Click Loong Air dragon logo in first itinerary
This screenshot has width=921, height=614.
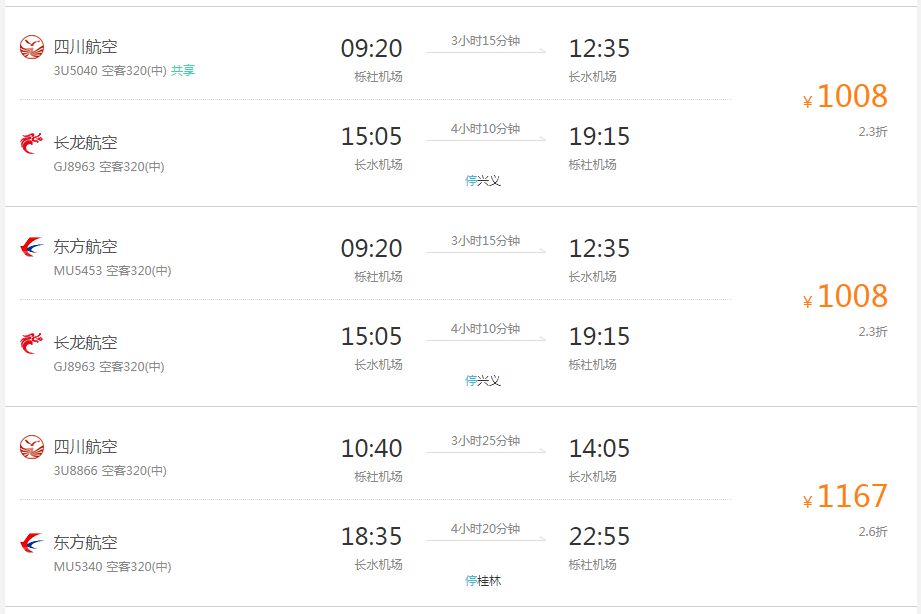coord(32,143)
